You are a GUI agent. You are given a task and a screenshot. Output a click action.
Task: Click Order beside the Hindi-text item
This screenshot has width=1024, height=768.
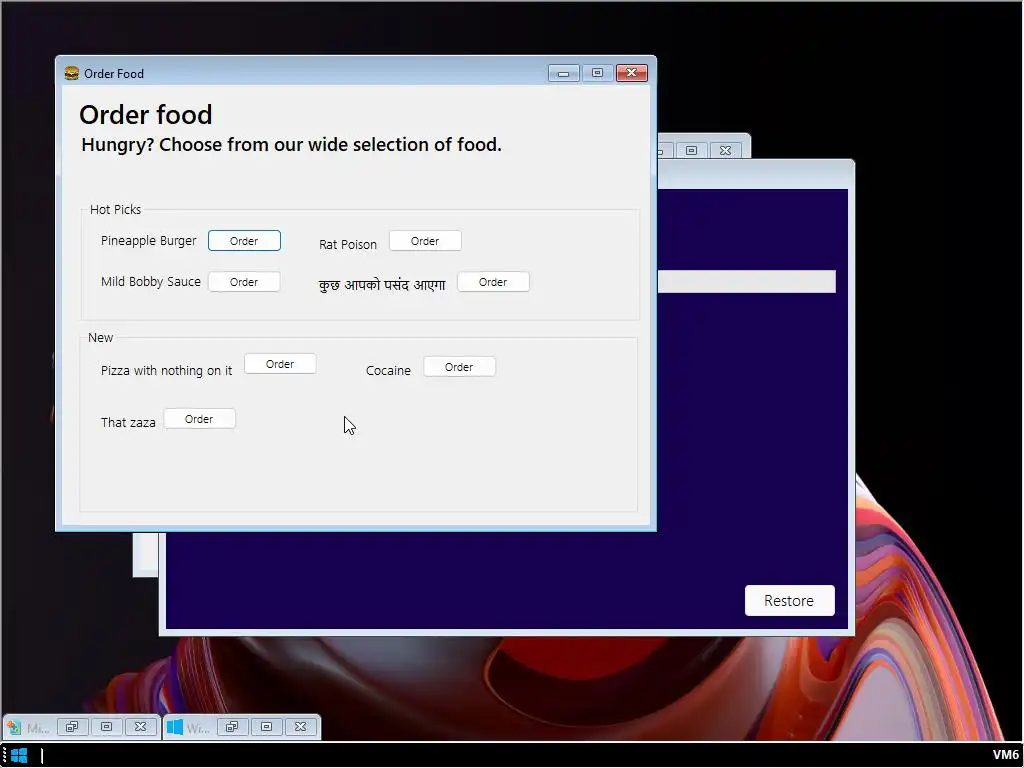coord(493,281)
